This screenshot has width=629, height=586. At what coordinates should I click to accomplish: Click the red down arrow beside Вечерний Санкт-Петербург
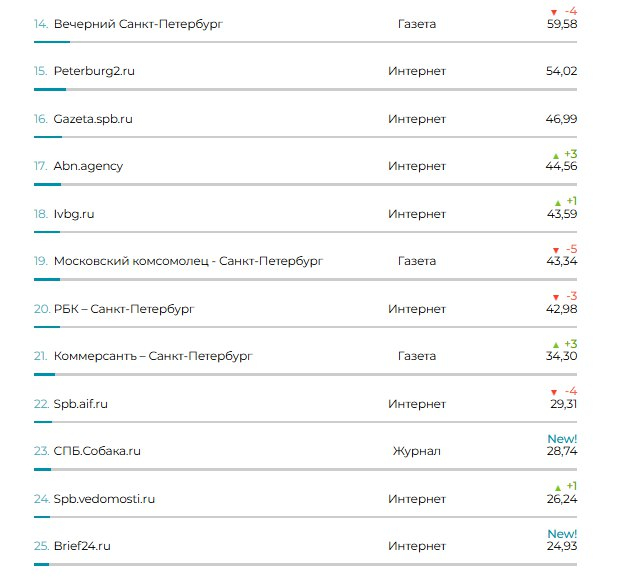point(554,12)
